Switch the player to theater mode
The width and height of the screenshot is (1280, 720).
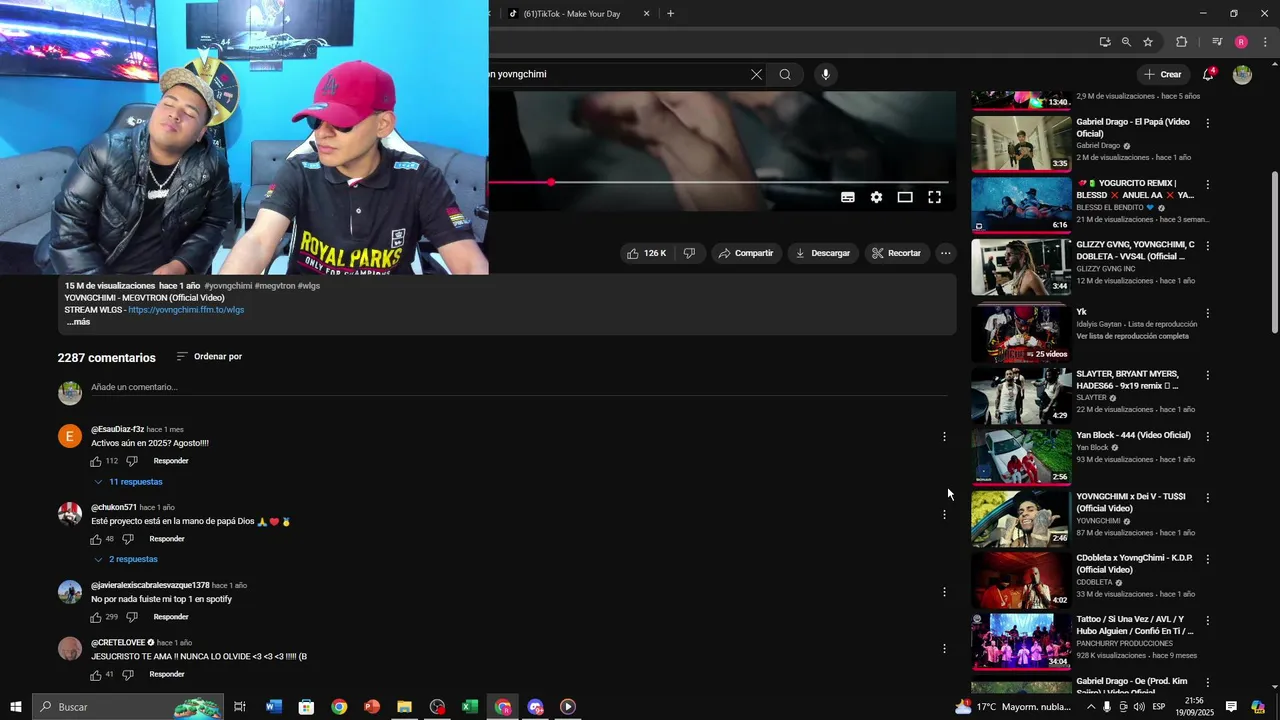tap(905, 197)
